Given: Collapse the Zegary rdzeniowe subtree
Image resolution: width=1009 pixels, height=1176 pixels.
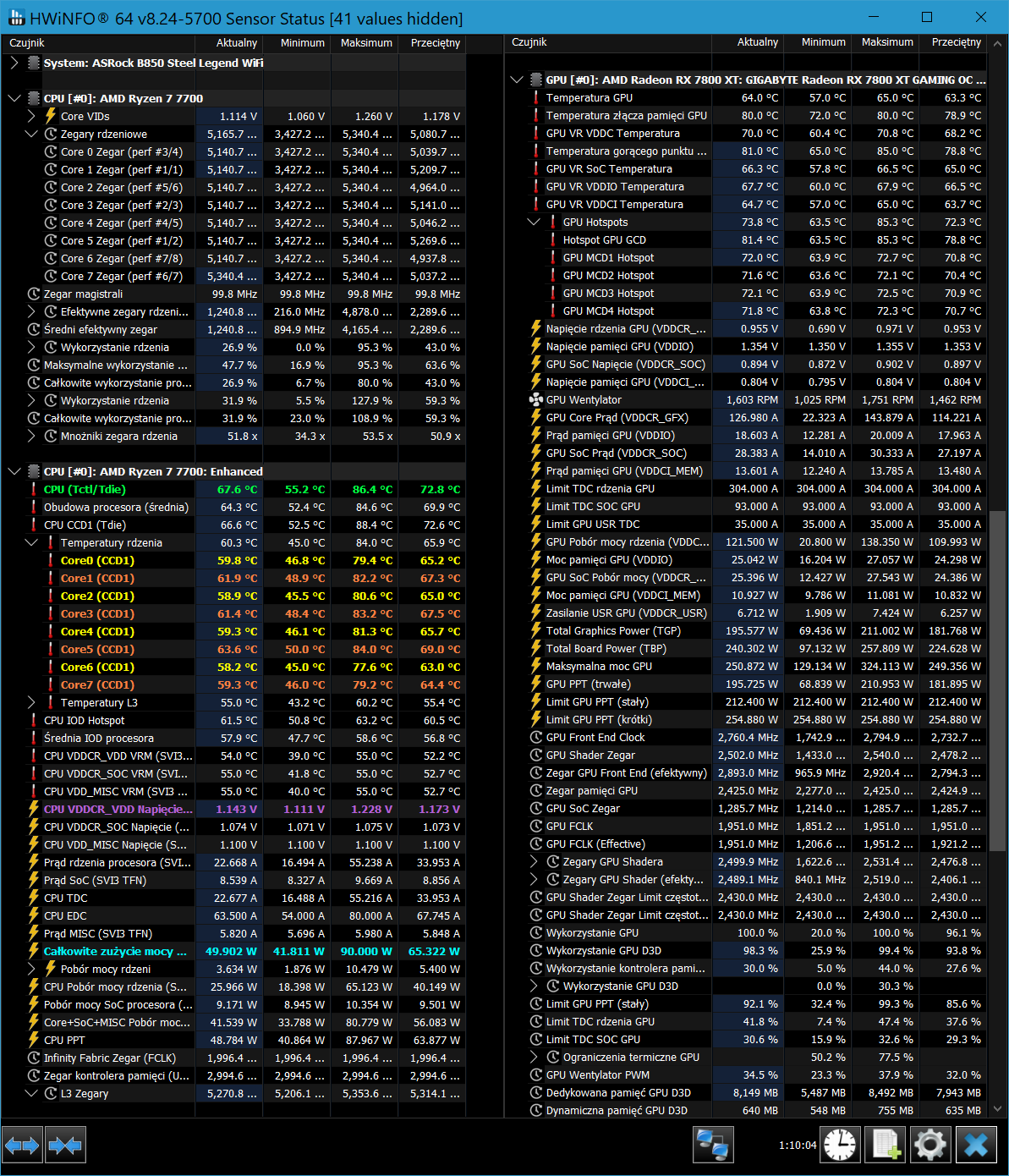Looking at the screenshot, I should 31,134.
